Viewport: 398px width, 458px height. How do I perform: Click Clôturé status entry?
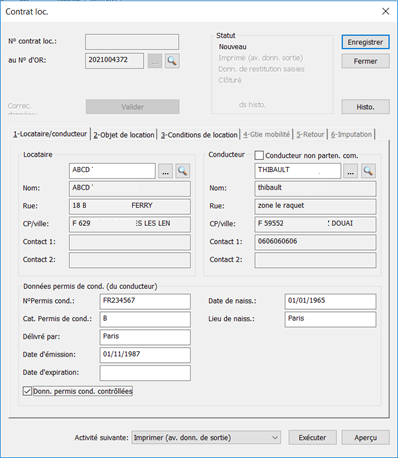[230, 80]
